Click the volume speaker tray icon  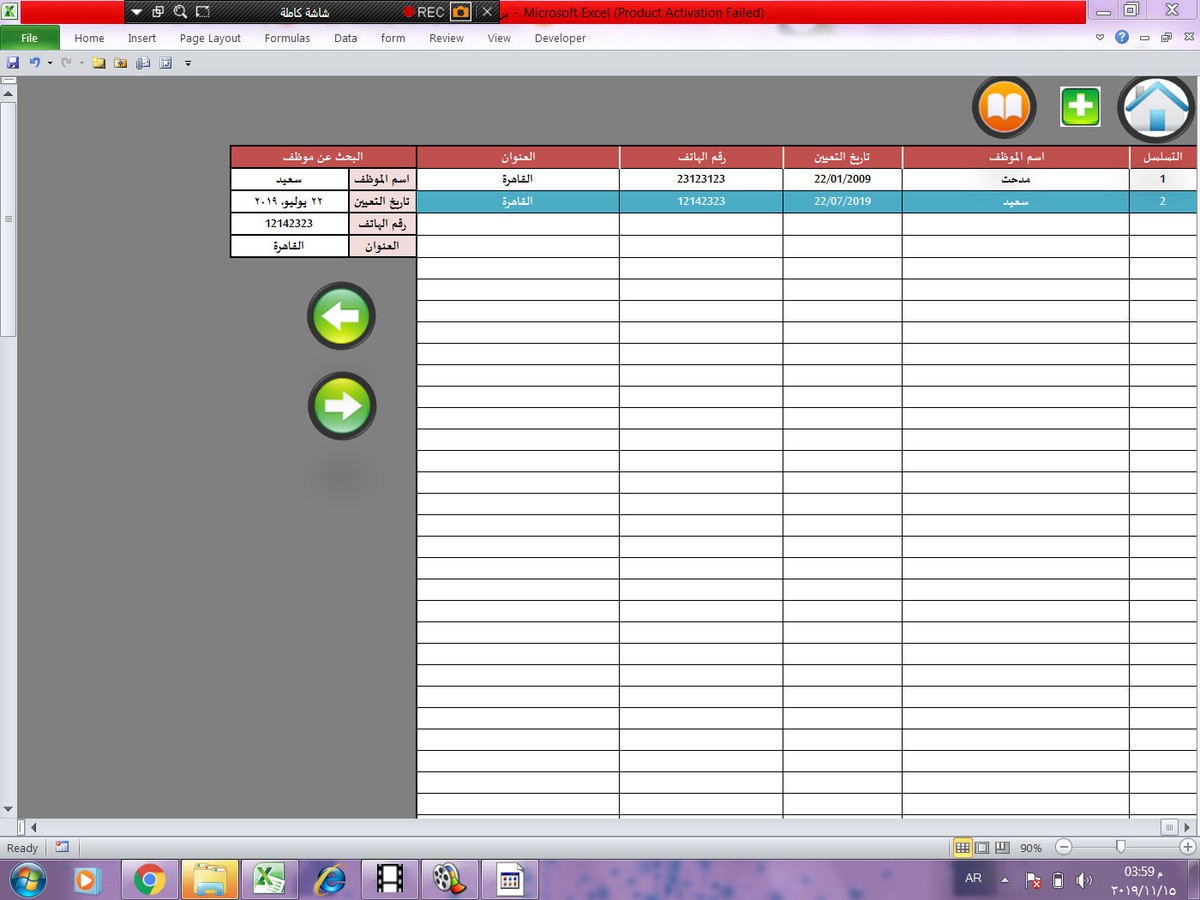[1084, 880]
